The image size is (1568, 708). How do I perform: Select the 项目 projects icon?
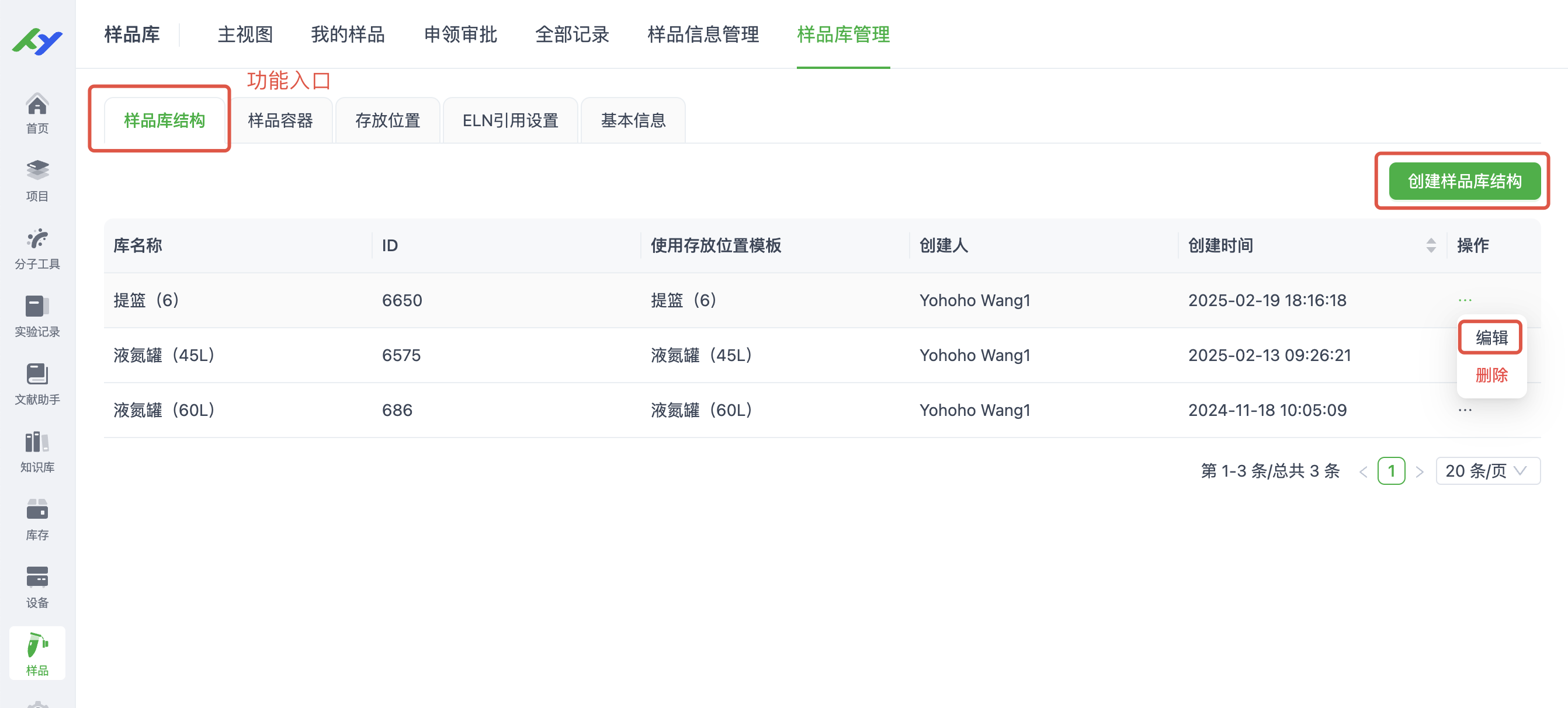[x=37, y=180]
